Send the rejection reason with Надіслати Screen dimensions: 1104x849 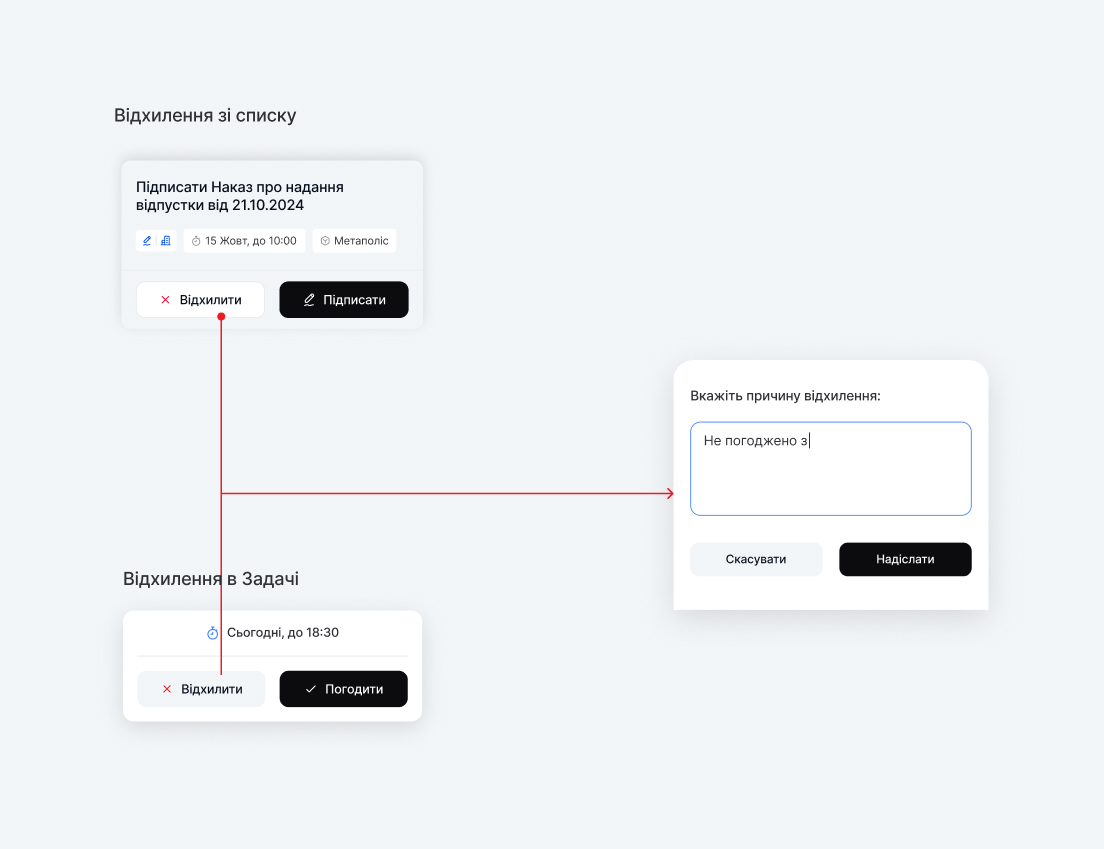click(905, 559)
